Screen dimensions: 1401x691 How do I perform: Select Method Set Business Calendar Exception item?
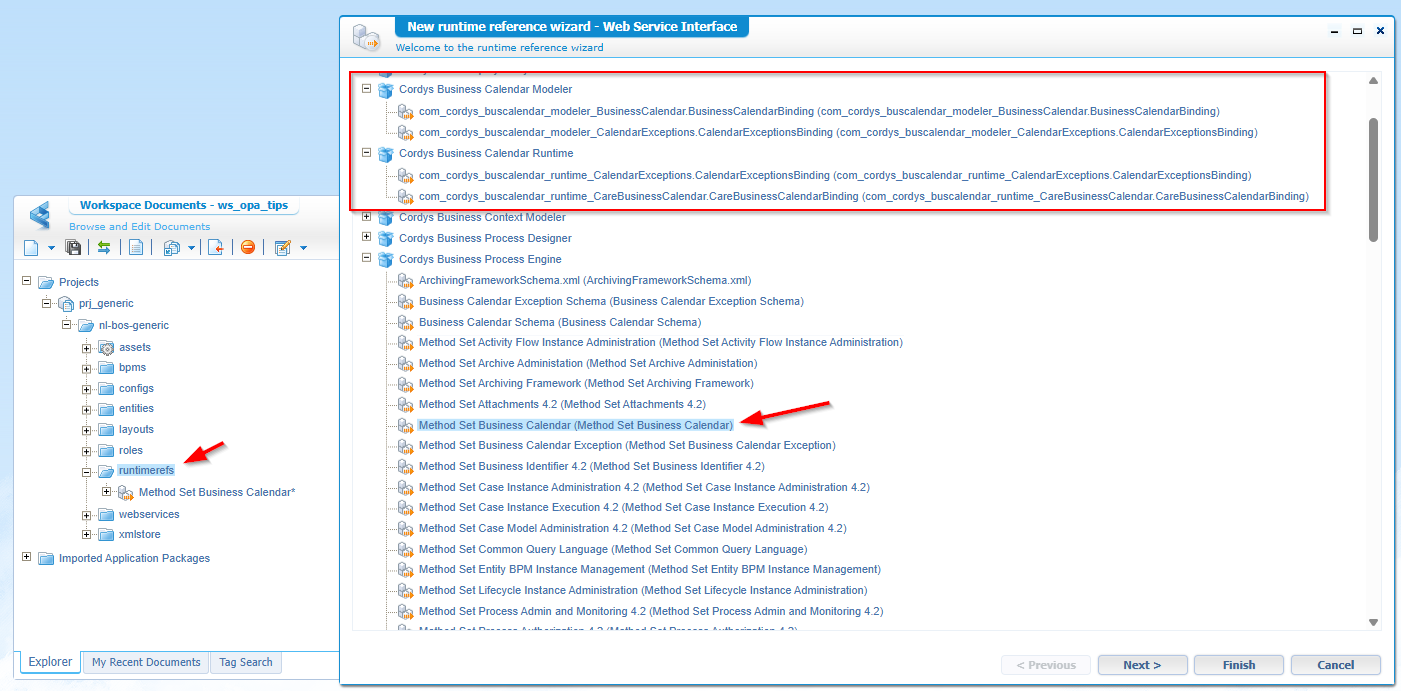pos(626,445)
